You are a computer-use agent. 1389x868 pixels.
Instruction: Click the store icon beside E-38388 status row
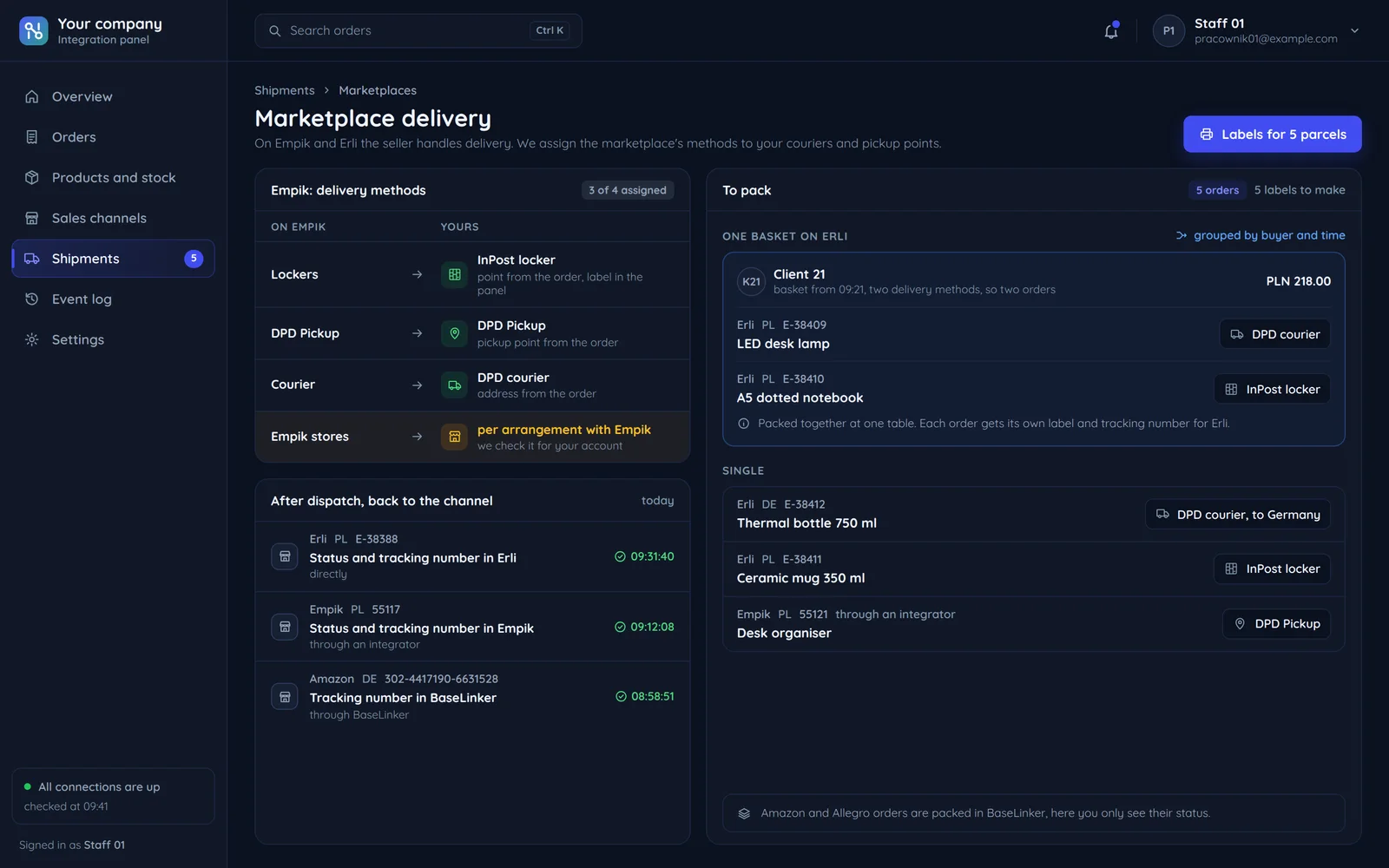(x=285, y=556)
